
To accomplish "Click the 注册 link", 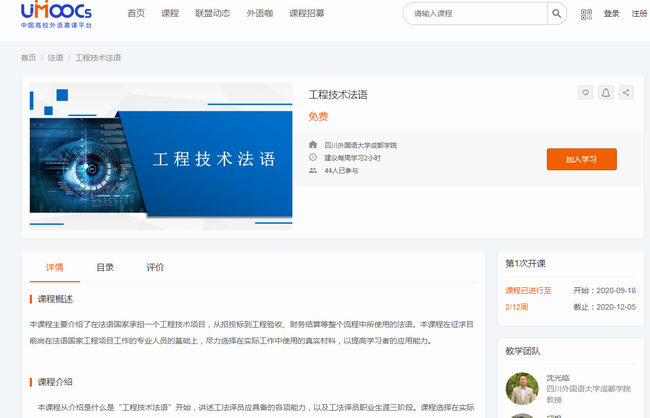I will pyautogui.click(x=639, y=14).
